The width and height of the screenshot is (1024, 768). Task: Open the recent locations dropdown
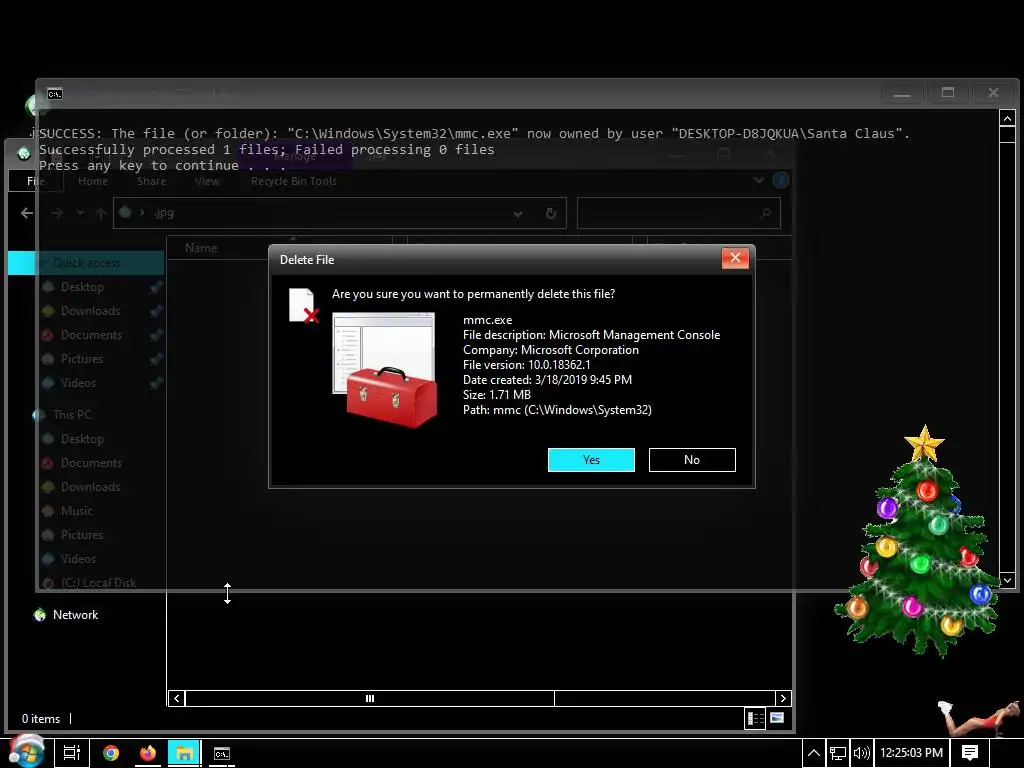coord(80,213)
